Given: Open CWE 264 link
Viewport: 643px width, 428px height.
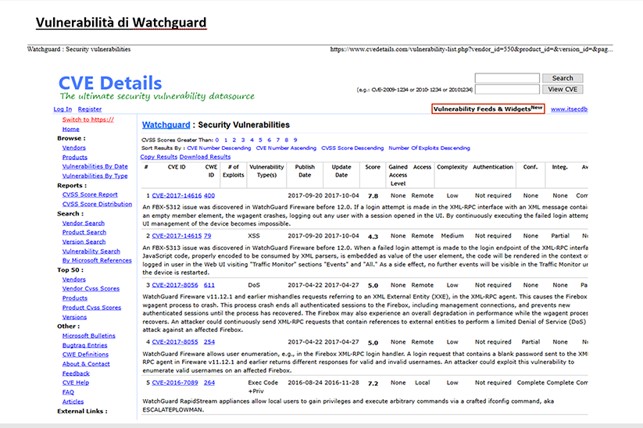Looking at the screenshot, I should pos(209,383).
